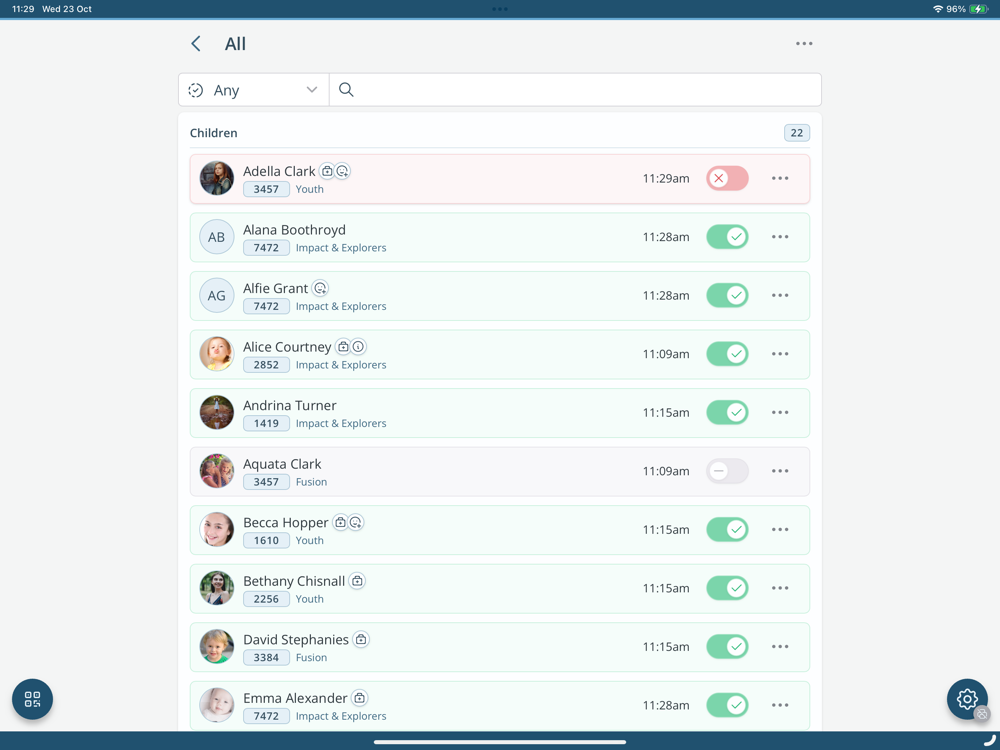Tap medical icon next to Emma Alexander
This screenshot has width=1000, height=750.
pos(360,698)
